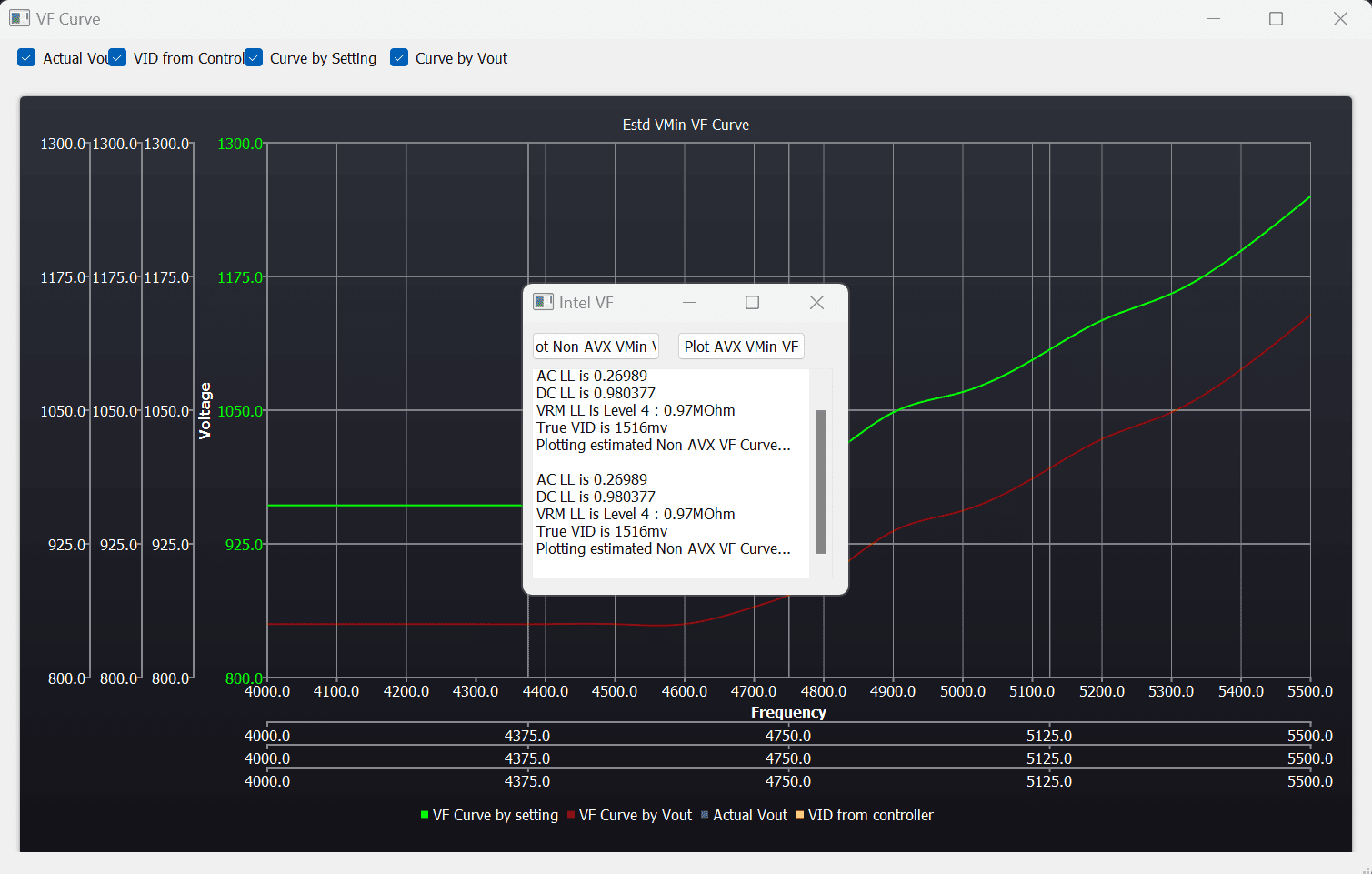Click the 'VF Curve by Vout' legend label
This screenshot has height=874, width=1372.
pyautogui.click(x=636, y=815)
